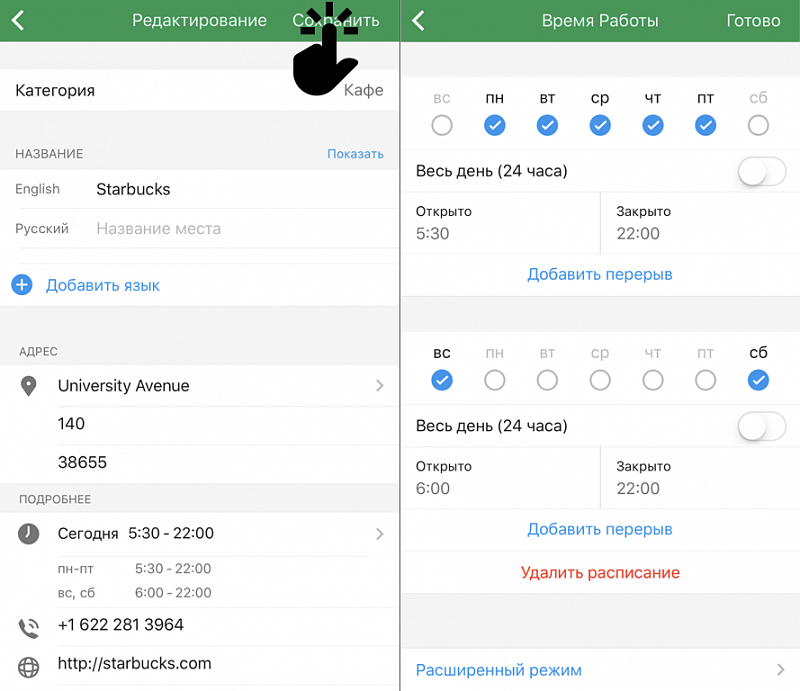
Task: Enable Весь день toggle for weekday schedule
Action: (761, 171)
